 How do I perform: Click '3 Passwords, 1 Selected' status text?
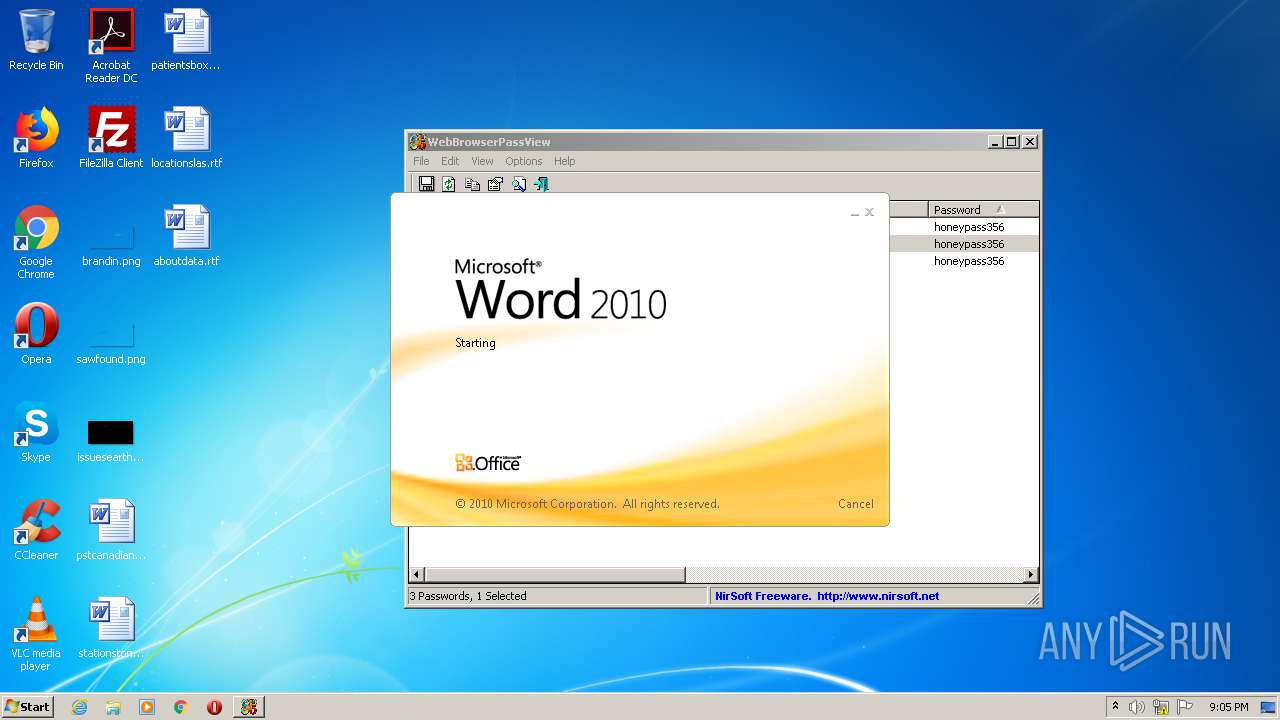pyautogui.click(x=468, y=596)
